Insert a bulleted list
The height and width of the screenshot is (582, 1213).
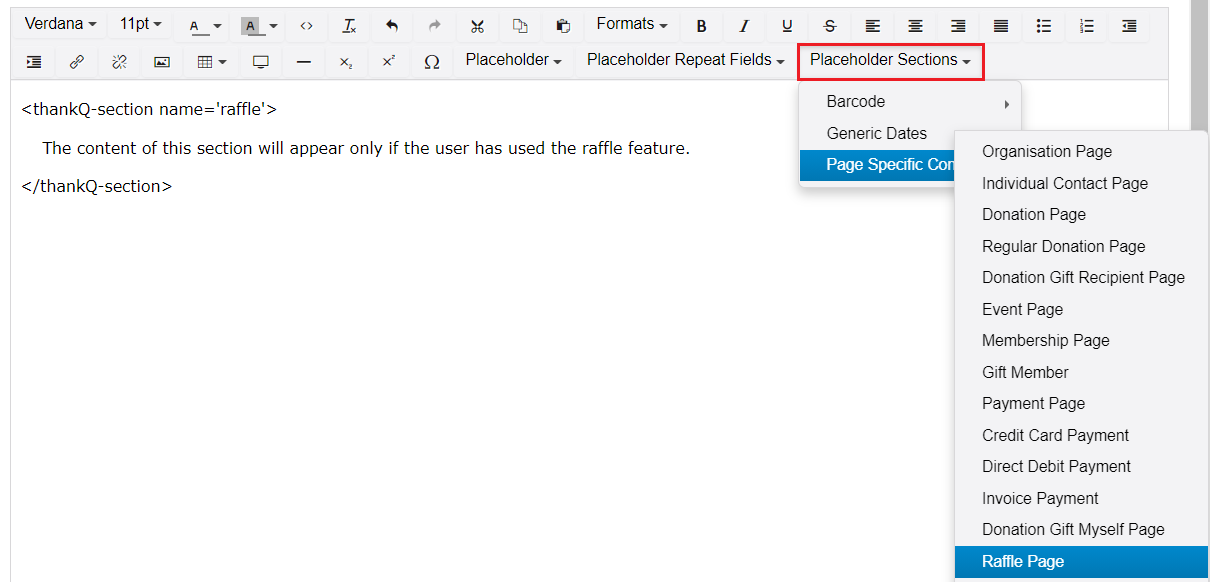(1044, 27)
